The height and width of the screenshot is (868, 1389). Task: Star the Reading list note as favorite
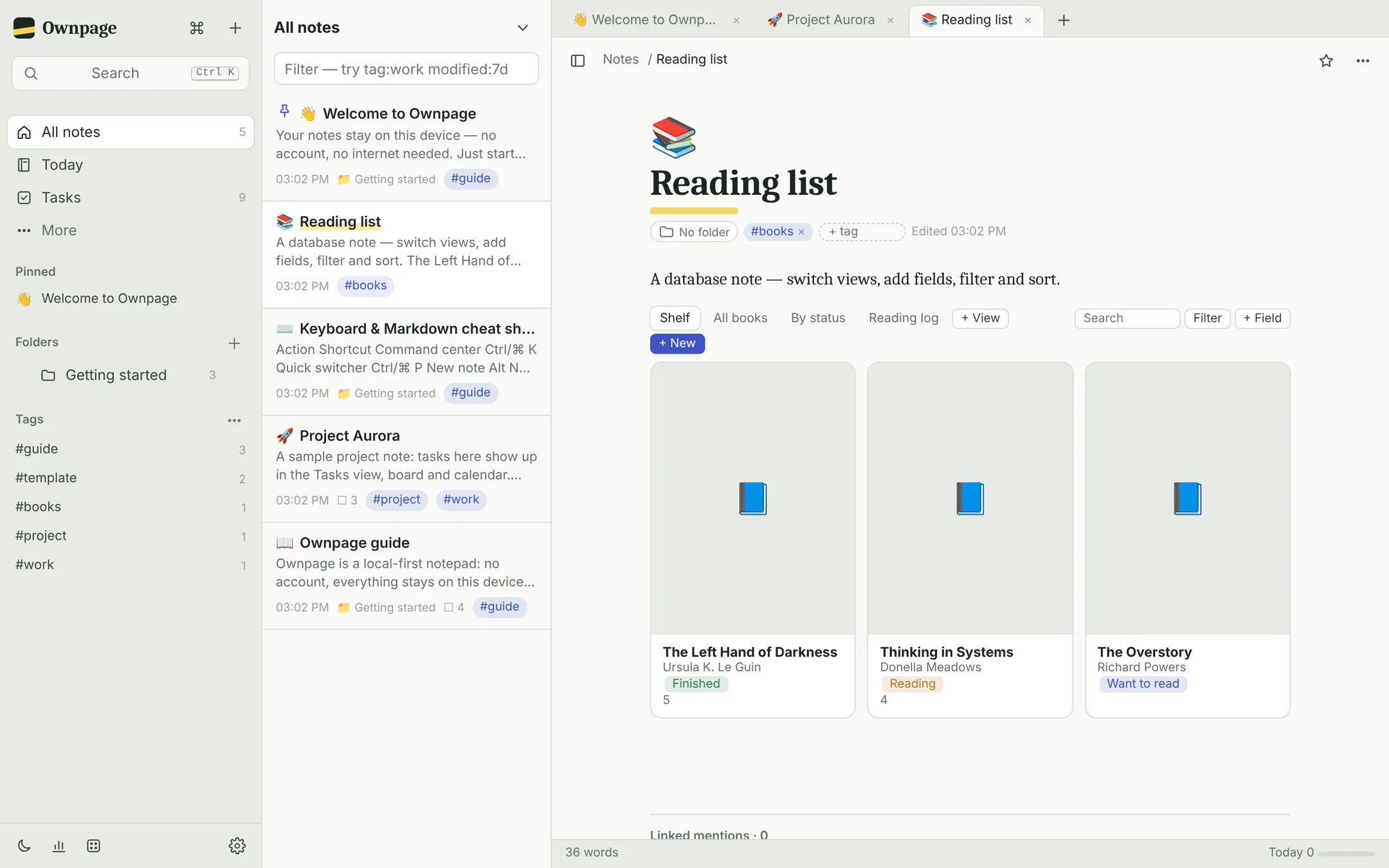click(x=1326, y=60)
